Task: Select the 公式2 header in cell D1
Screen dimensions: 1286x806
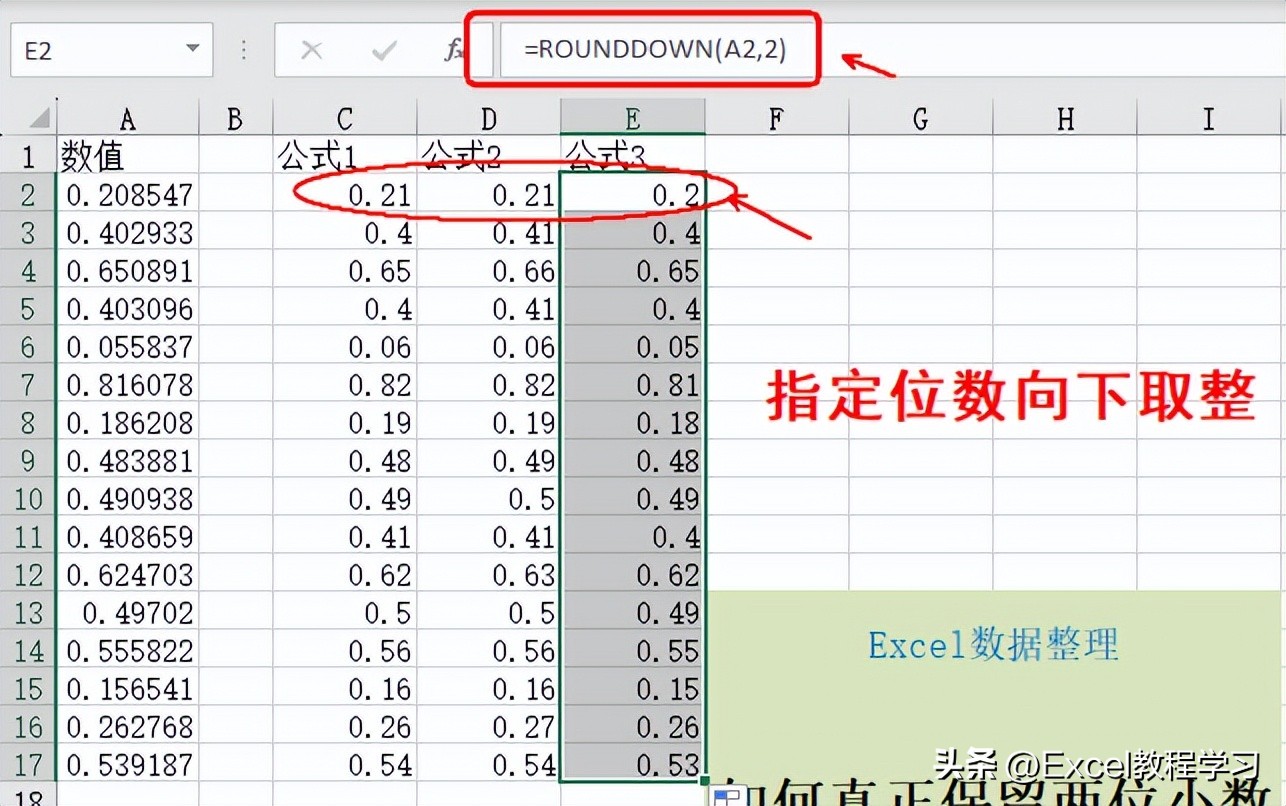Action: tap(488, 156)
